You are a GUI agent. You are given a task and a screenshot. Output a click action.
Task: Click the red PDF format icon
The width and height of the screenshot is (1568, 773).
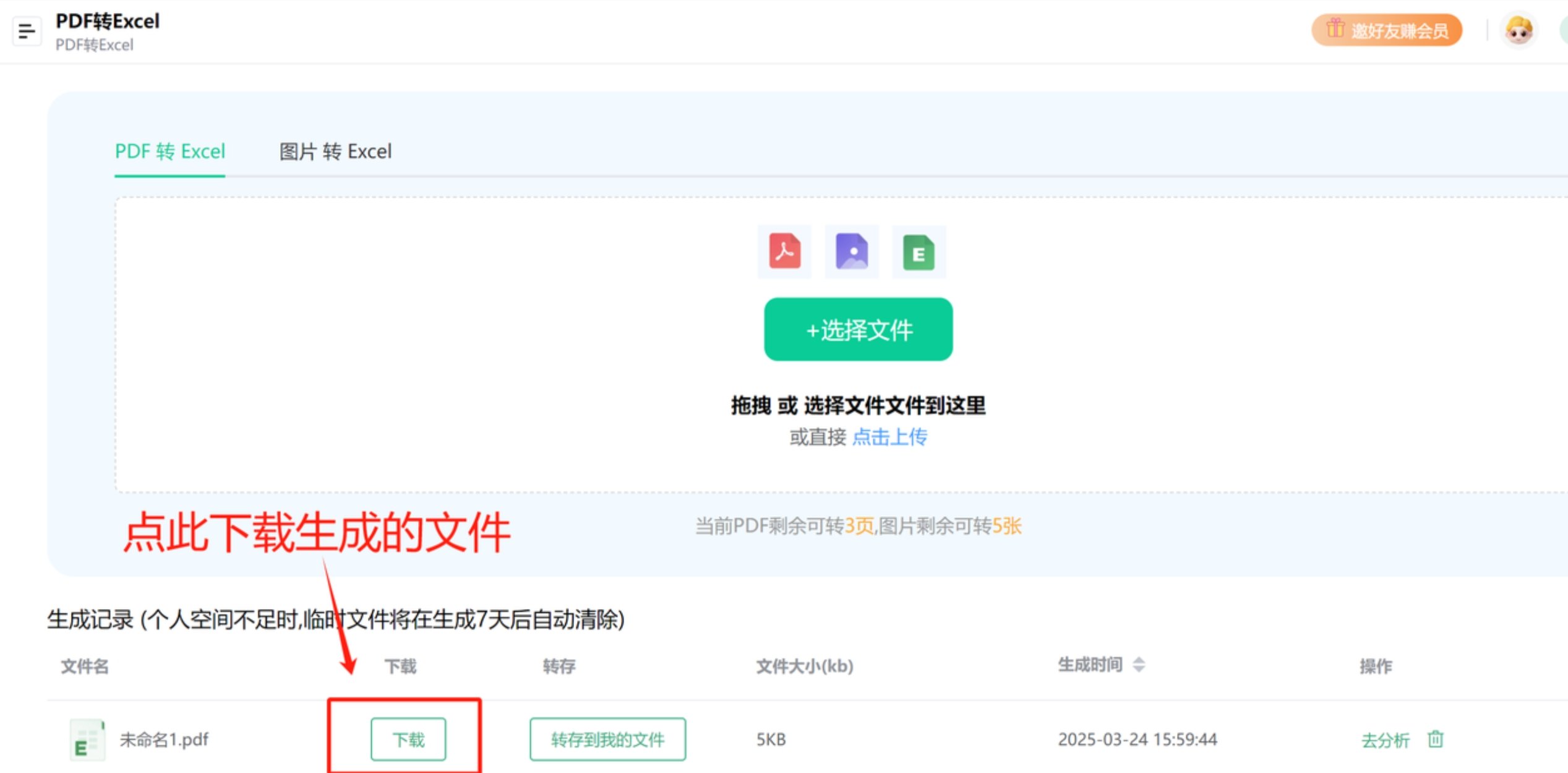[x=784, y=251]
